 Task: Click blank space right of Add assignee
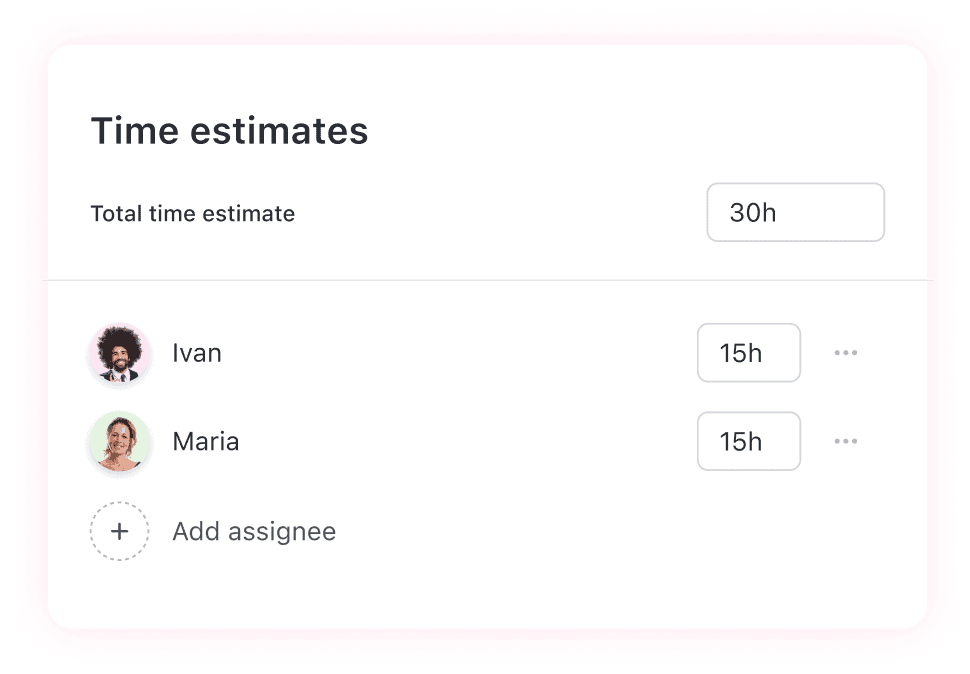click(x=600, y=531)
